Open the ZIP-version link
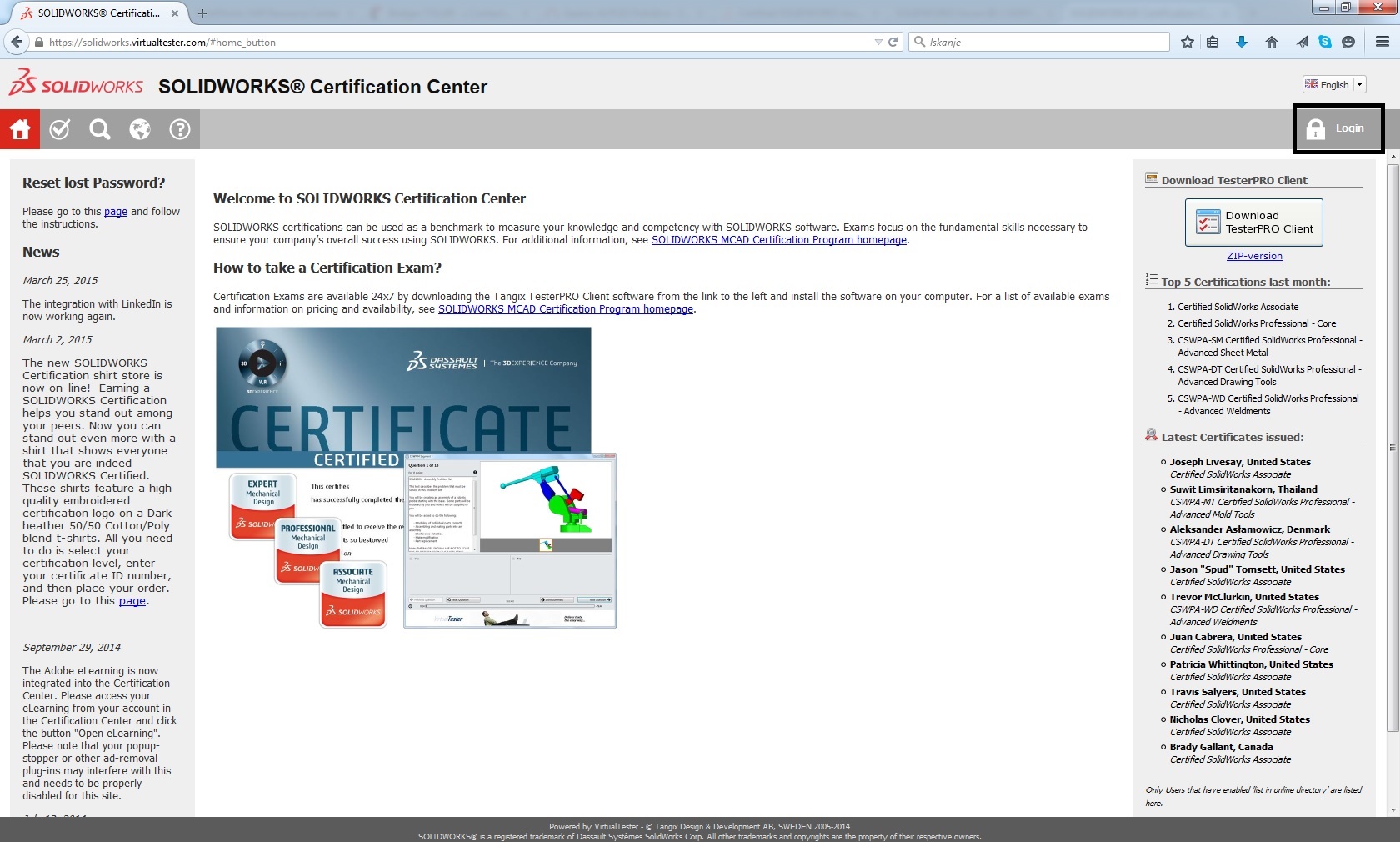This screenshot has width=1400, height=842. (1254, 256)
